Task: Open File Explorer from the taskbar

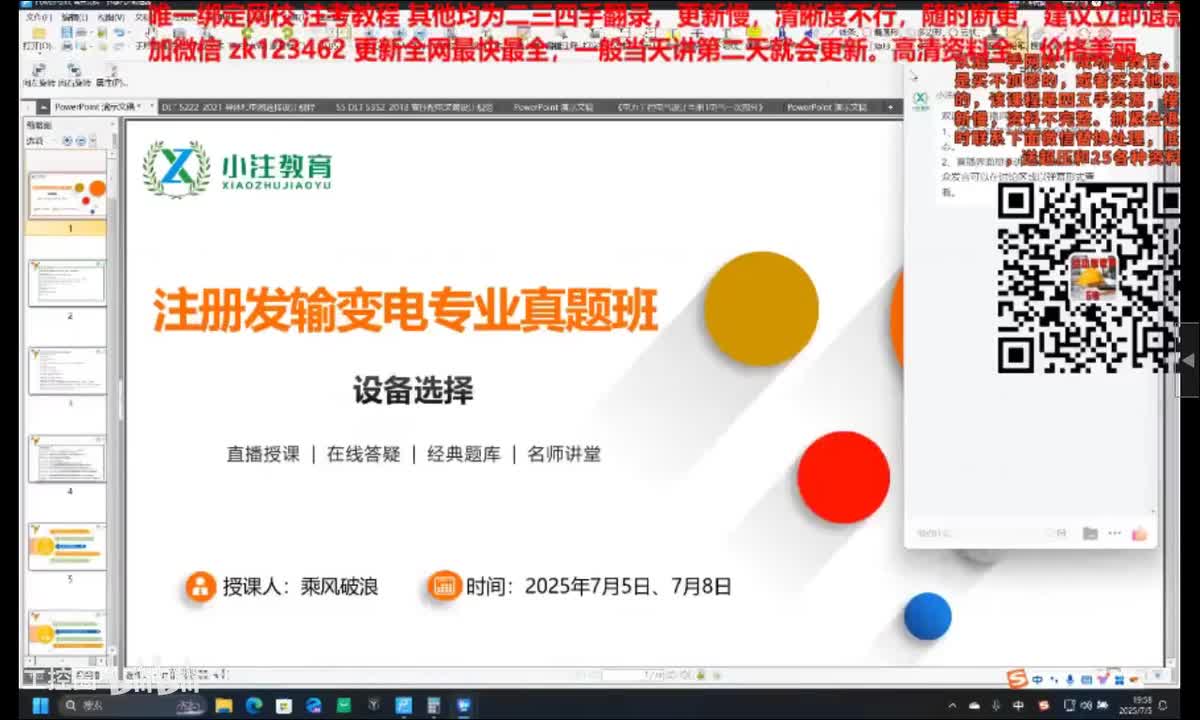Action: tap(223, 705)
